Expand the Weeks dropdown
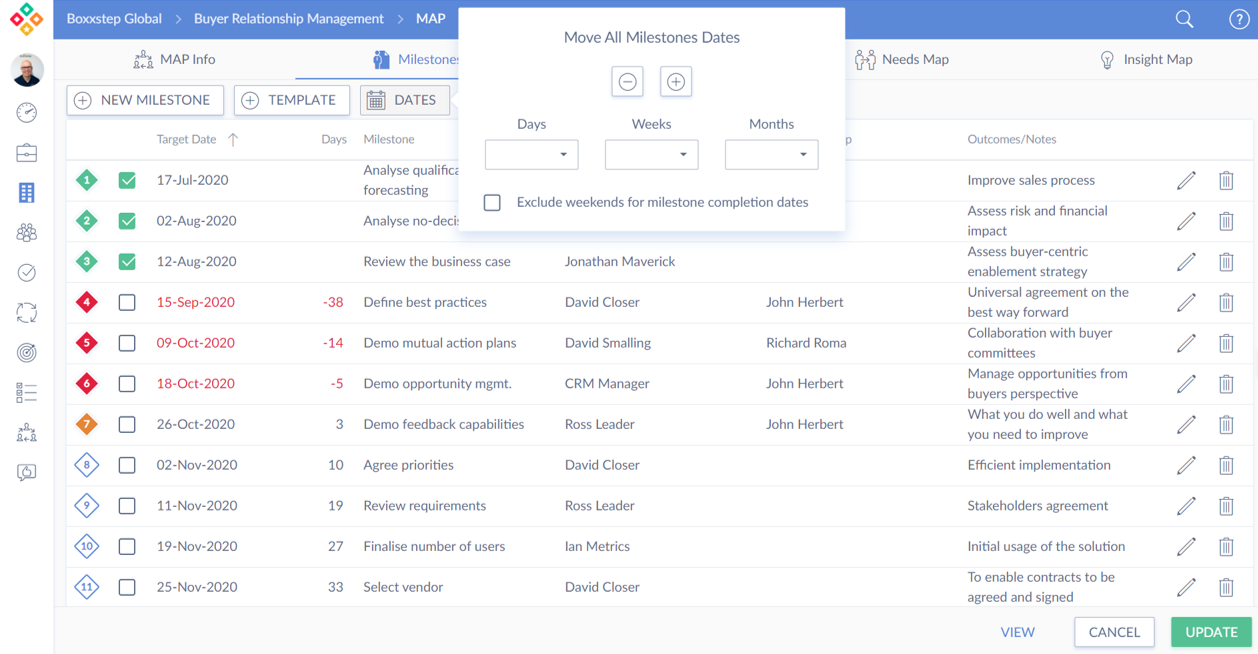Screen dimensions: 1258x654 click(x=651, y=154)
